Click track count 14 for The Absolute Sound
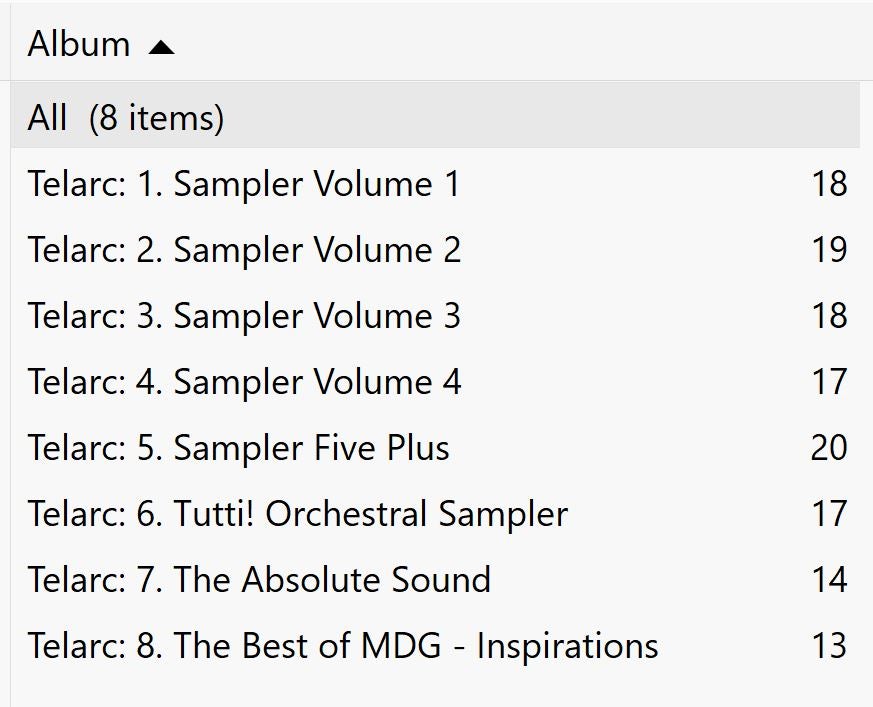This screenshot has height=707, width=873. [829, 580]
